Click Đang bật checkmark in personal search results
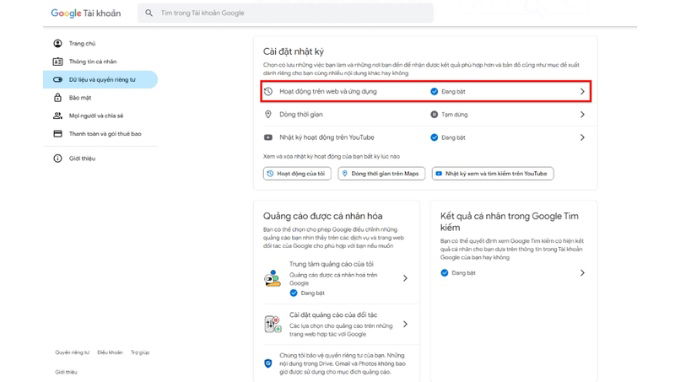 (x=445, y=273)
